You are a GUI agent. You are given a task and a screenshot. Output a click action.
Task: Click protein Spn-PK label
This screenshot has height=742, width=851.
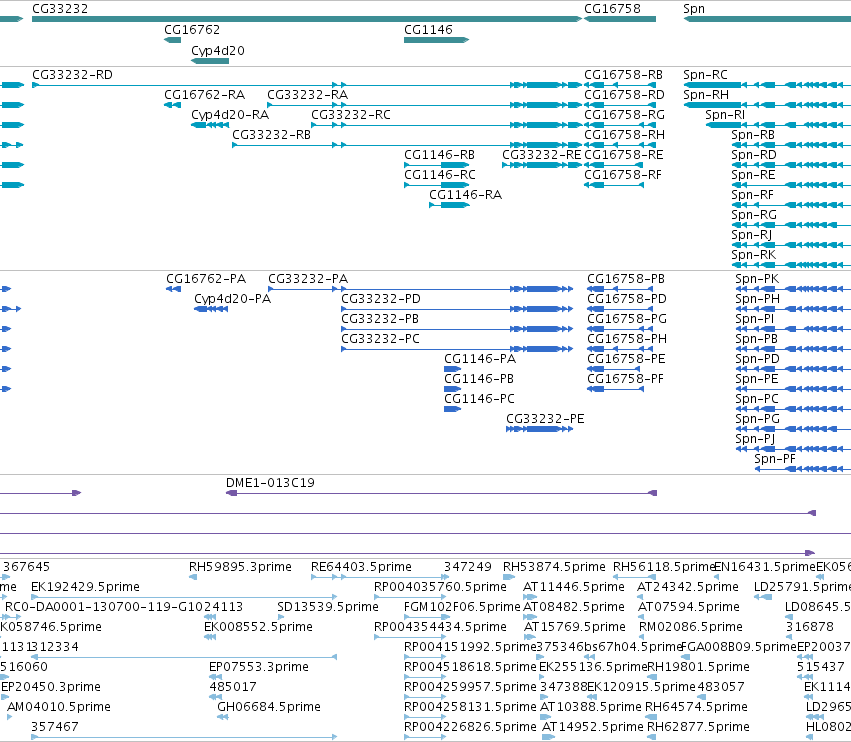tap(757, 279)
